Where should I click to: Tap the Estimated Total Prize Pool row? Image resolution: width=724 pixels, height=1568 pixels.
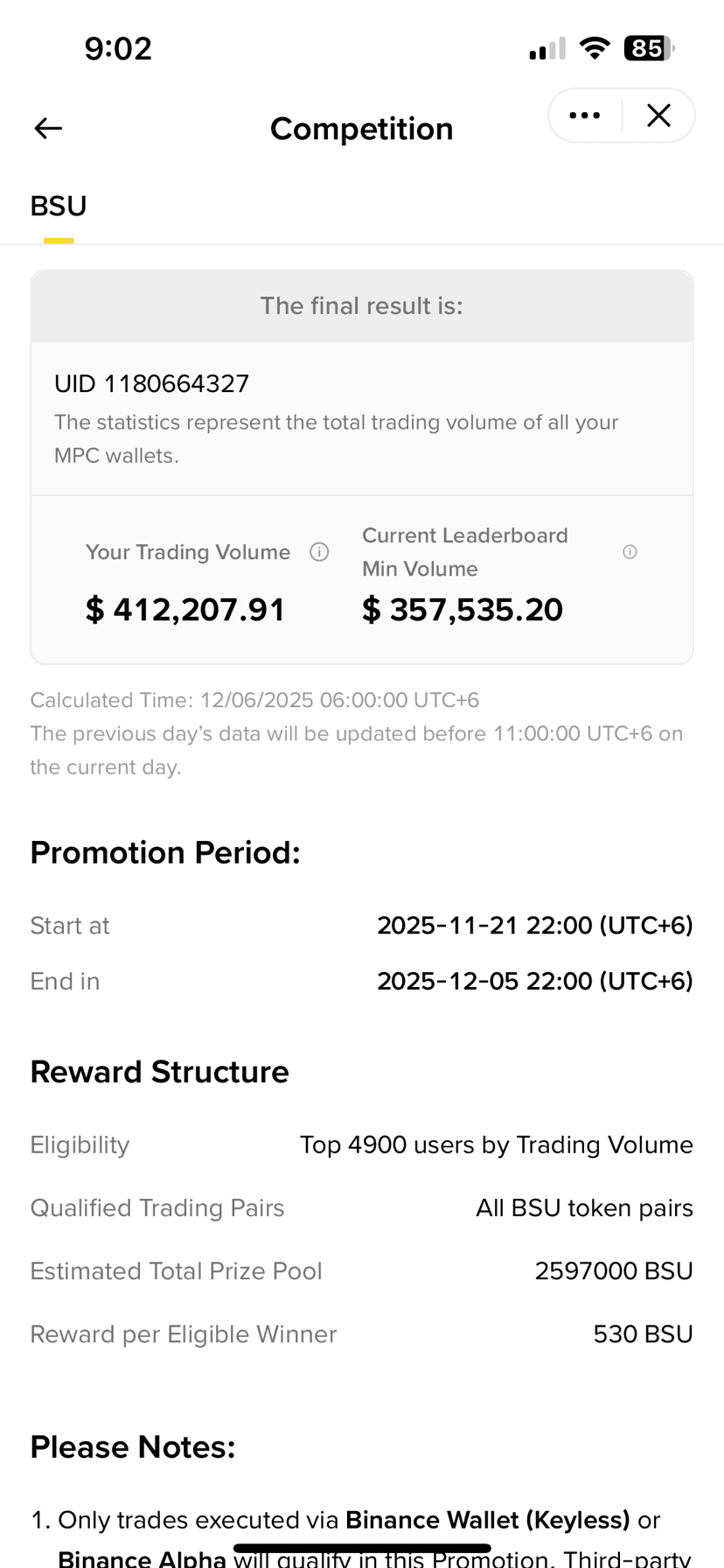point(362,1271)
